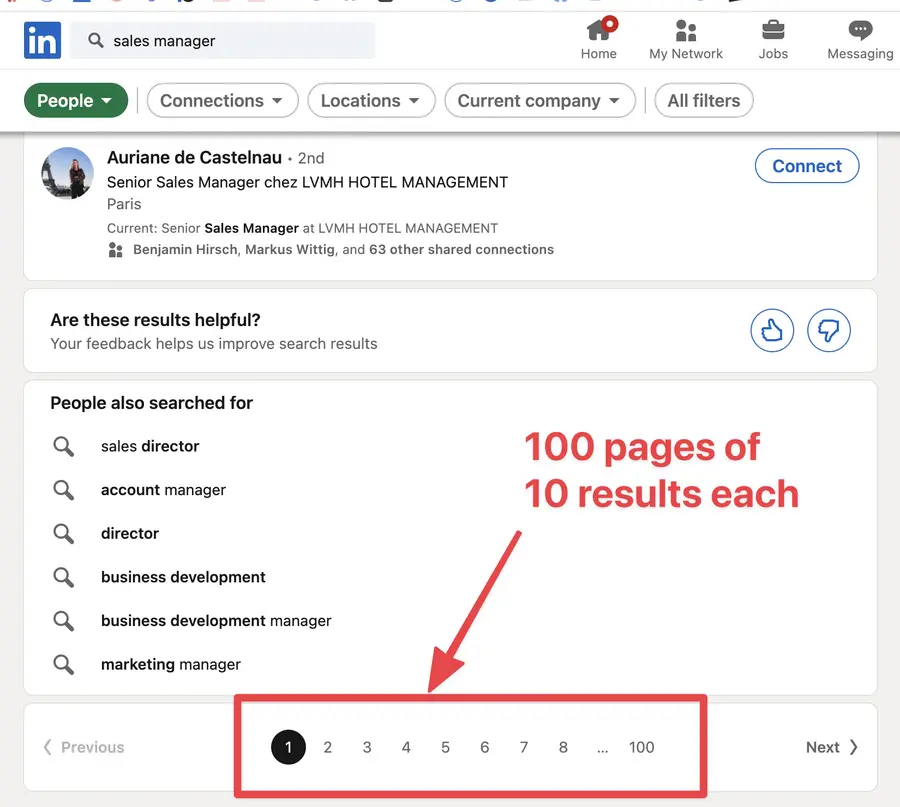Click the search icon beside sales director

point(63,446)
